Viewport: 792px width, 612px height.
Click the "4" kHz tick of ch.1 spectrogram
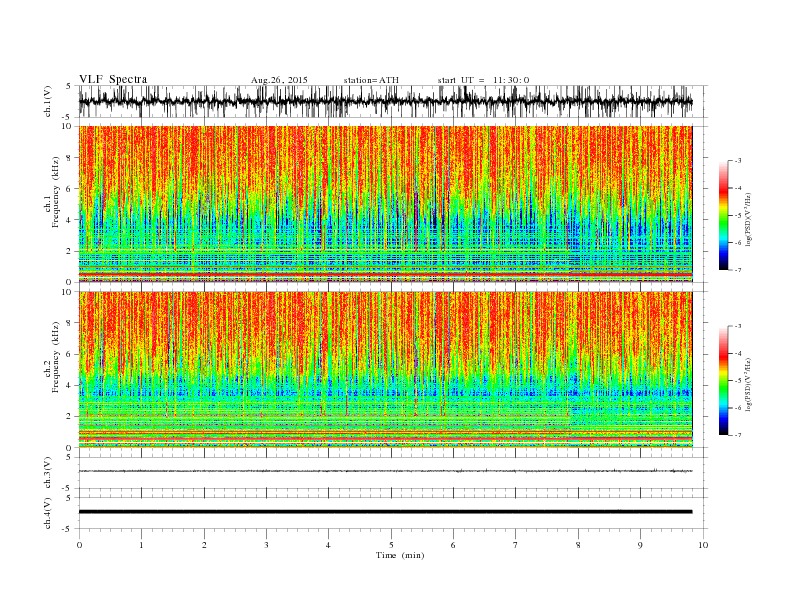[x=70, y=220]
